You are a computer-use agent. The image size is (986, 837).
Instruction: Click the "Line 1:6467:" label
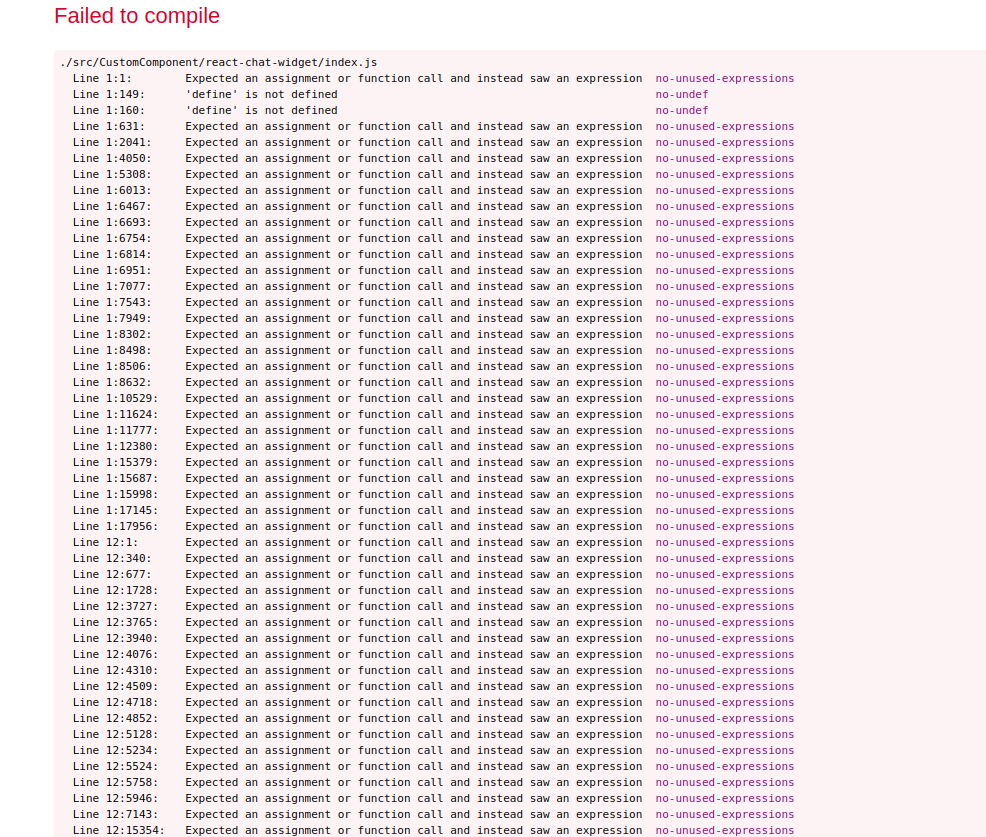[x=112, y=207]
